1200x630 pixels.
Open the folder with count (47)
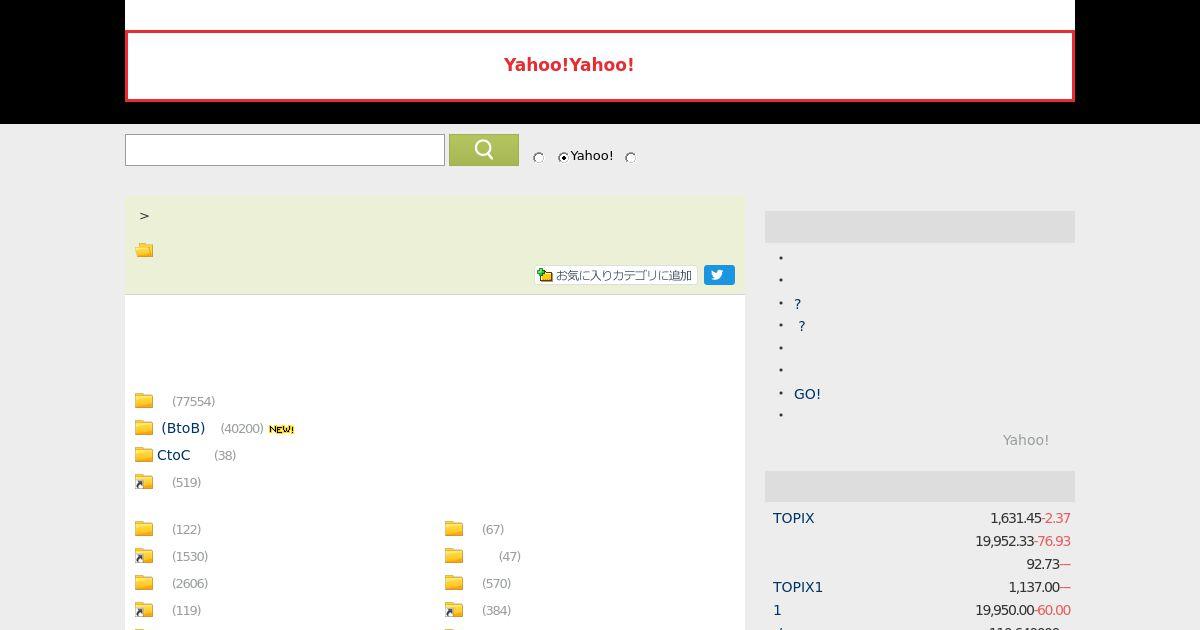coord(454,556)
